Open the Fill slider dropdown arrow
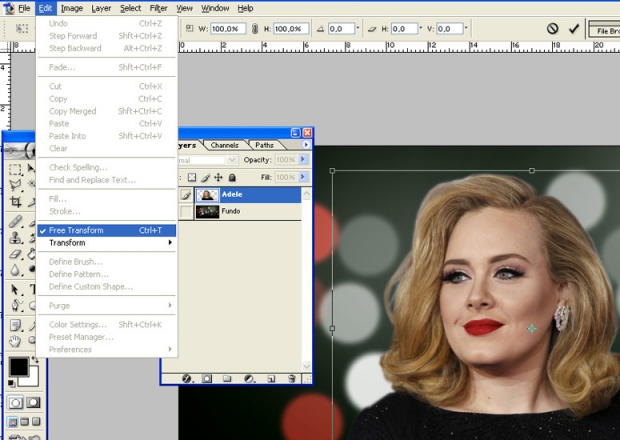 [304, 177]
